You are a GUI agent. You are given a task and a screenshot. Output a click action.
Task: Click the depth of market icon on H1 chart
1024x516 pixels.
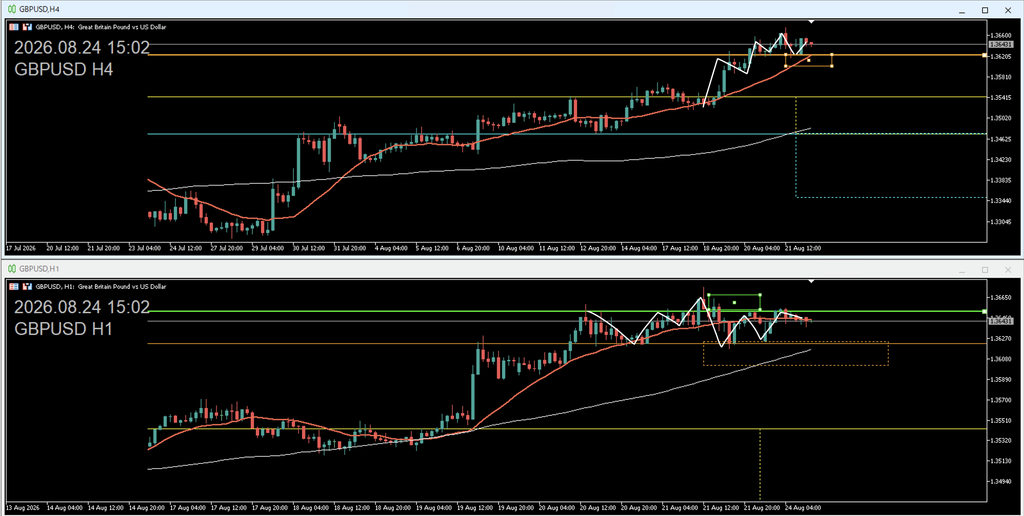point(27,287)
